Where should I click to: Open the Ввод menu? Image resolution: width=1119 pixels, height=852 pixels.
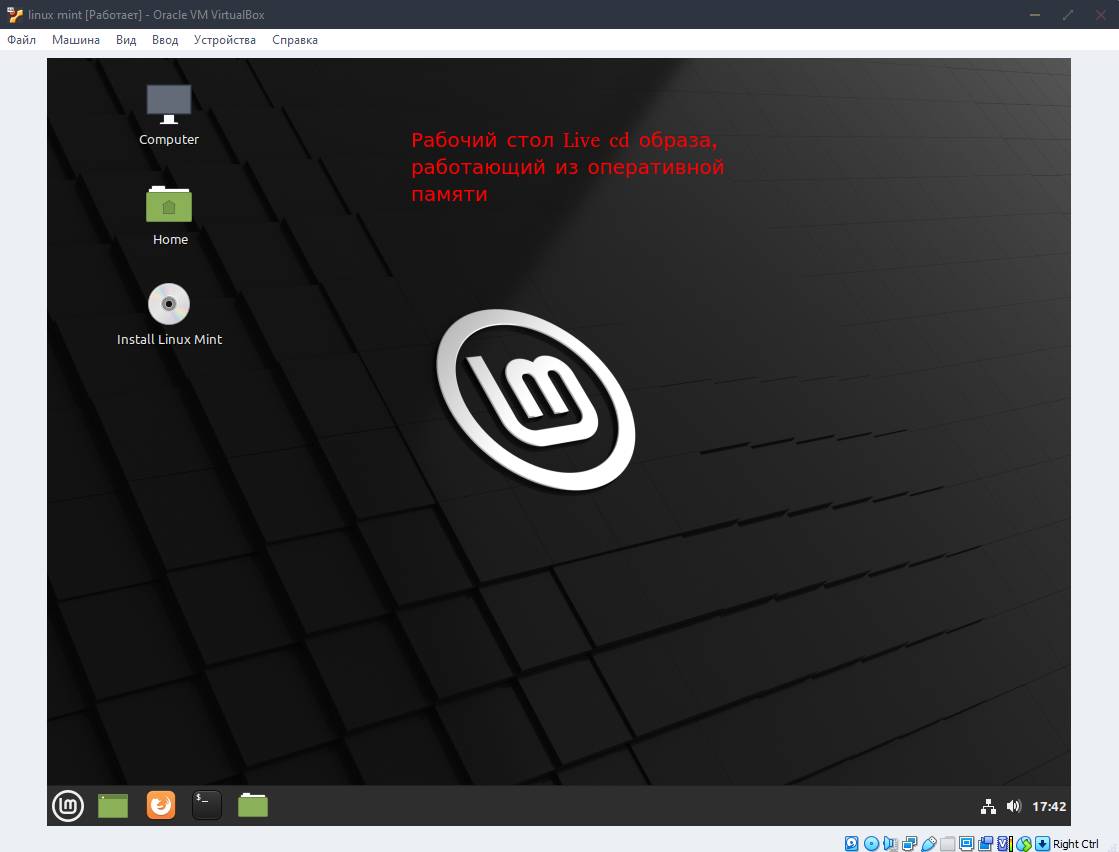165,40
